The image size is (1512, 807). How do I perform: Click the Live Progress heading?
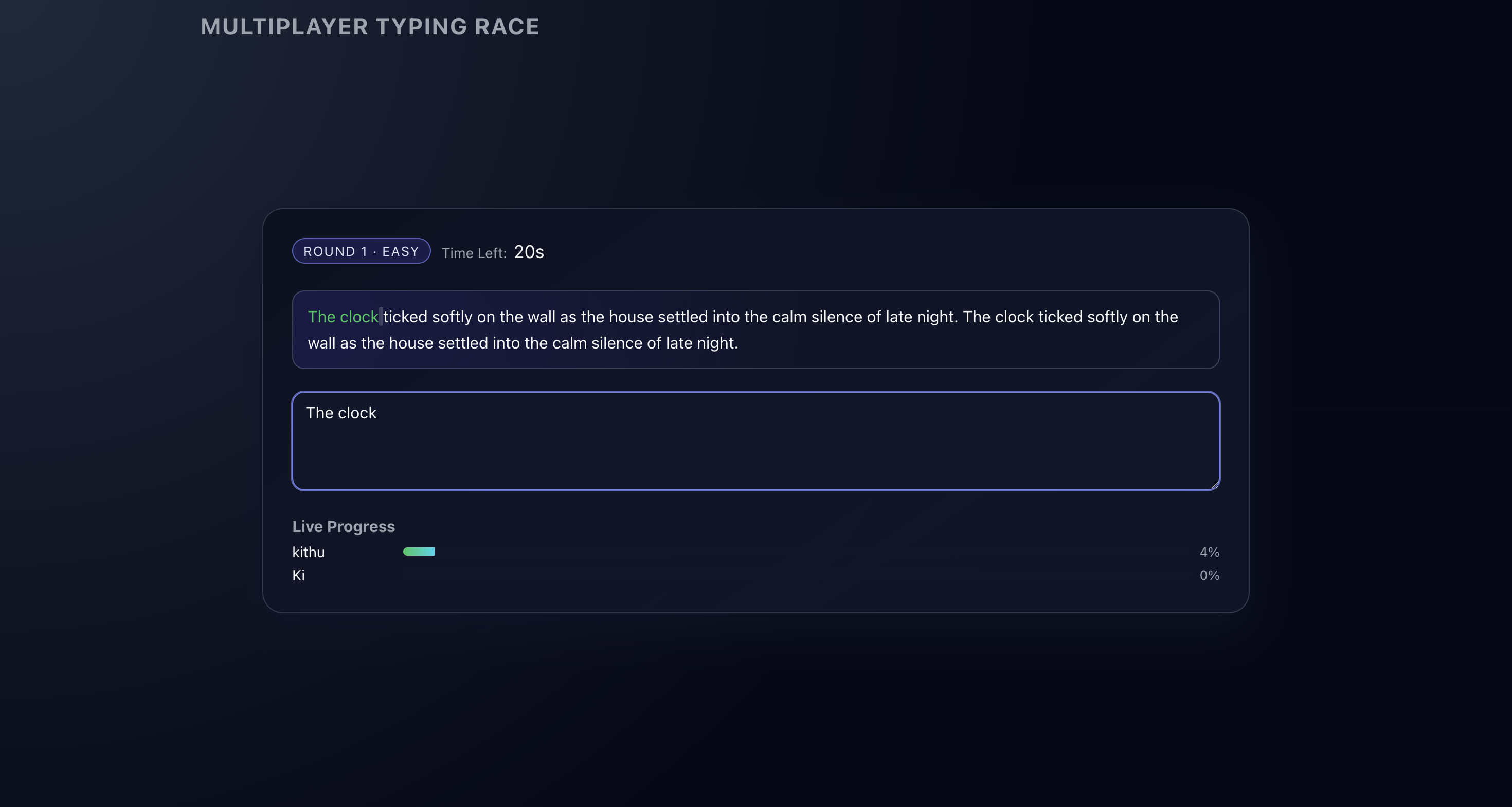pyautogui.click(x=344, y=527)
